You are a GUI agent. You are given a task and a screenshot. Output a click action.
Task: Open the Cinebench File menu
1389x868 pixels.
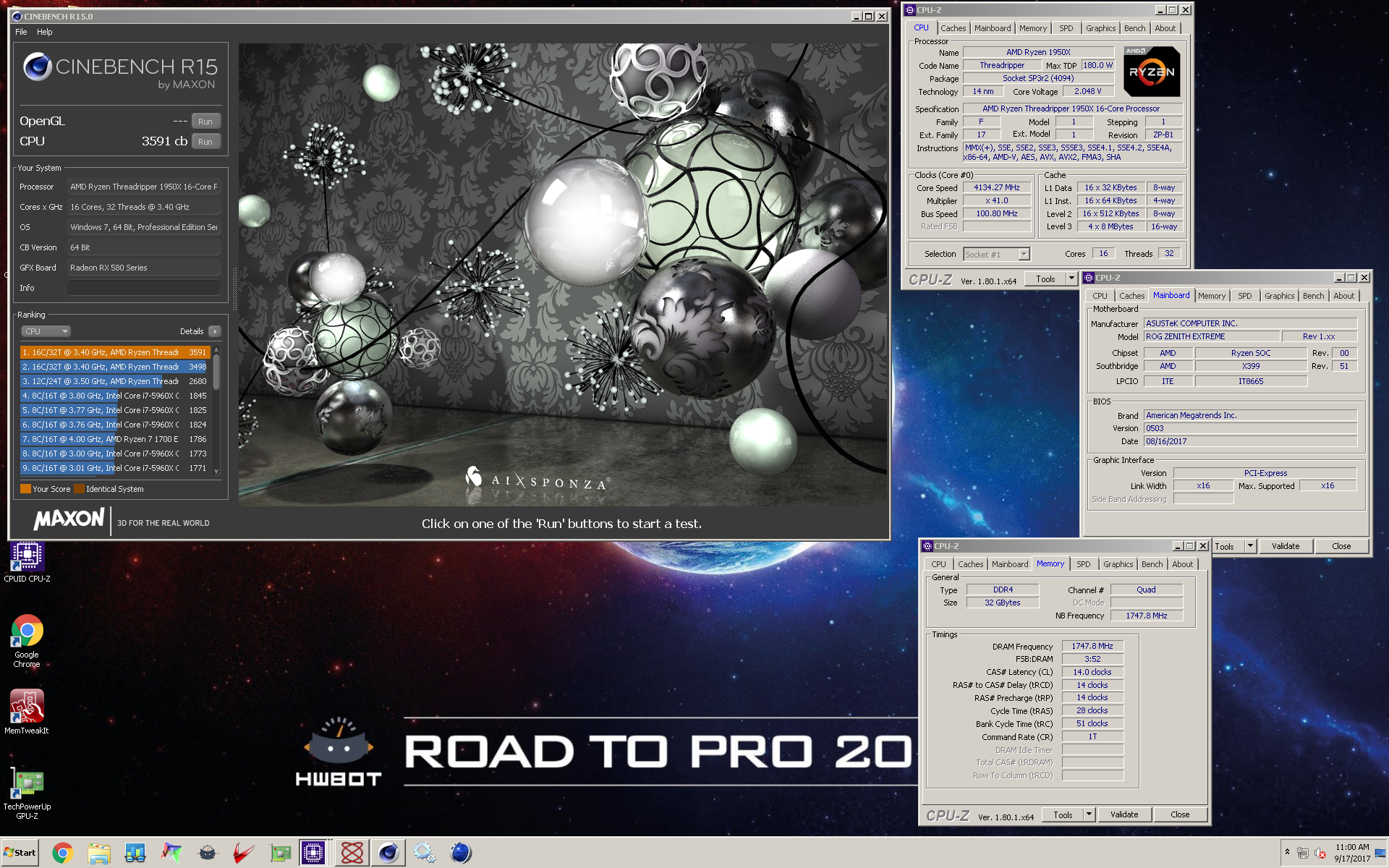coord(21,32)
